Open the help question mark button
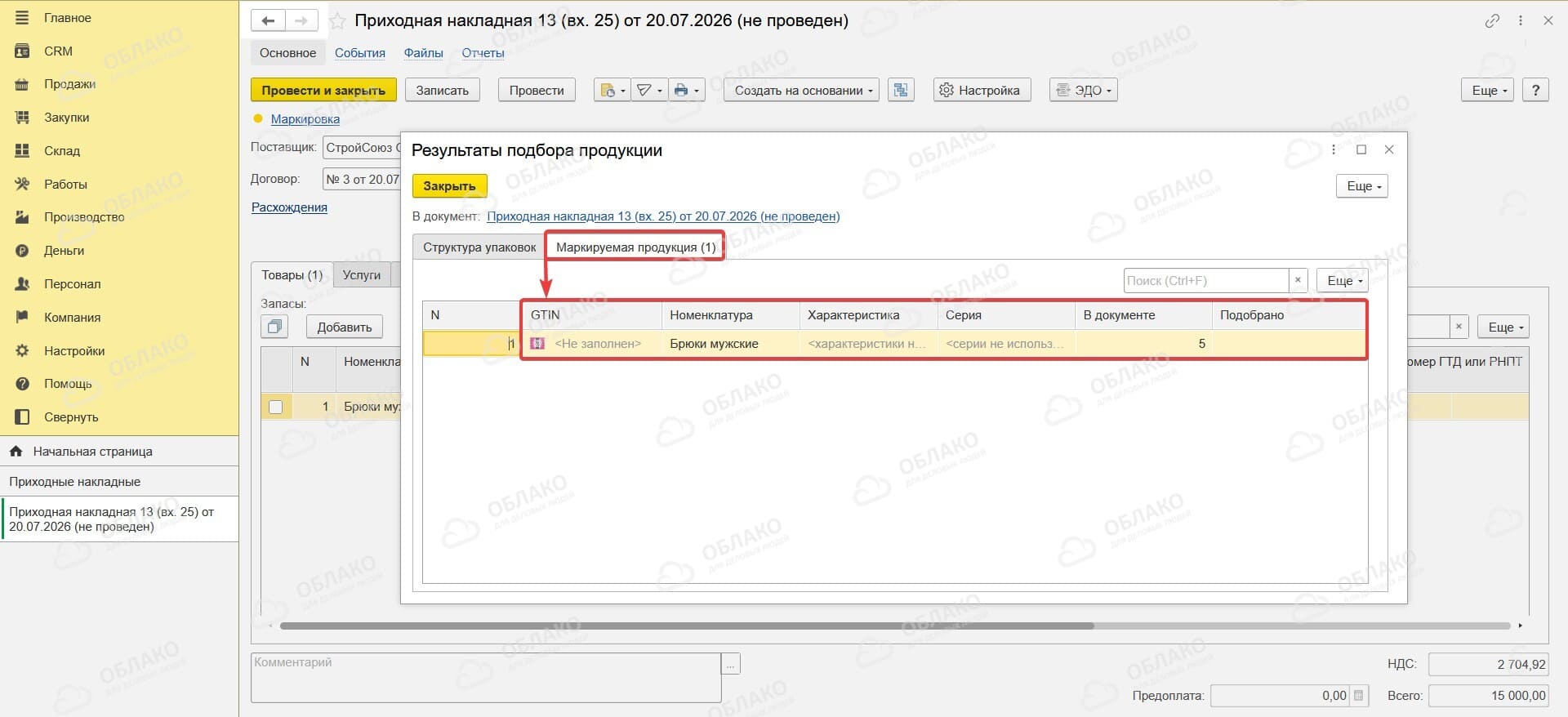This screenshot has width=1568, height=717. pyautogui.click(x=1535, y=90)
